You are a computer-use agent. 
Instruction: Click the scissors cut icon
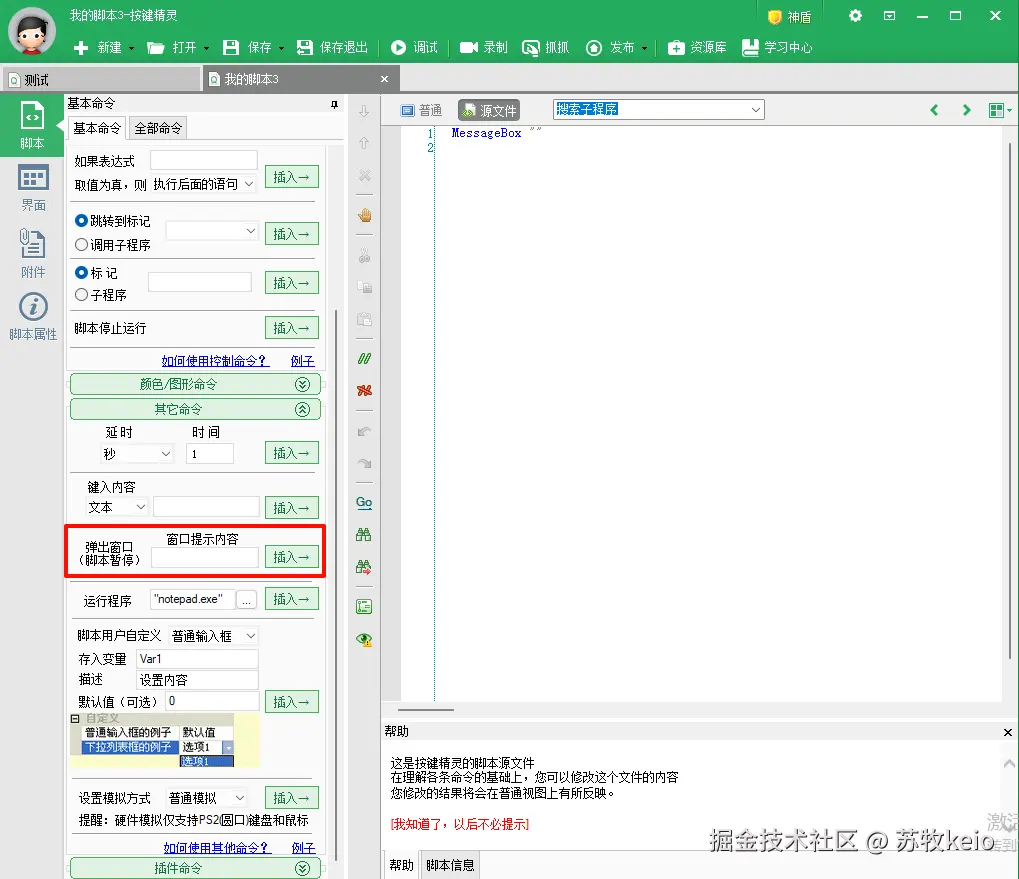click(x=365, y=255)
